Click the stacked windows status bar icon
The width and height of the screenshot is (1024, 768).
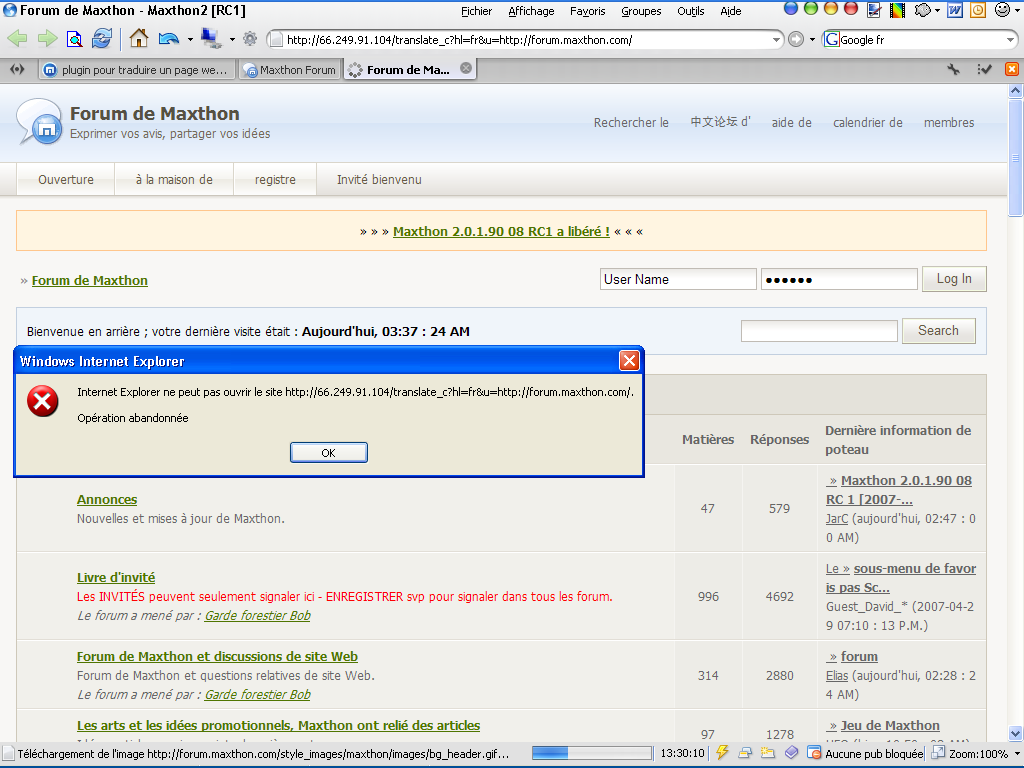click(x=745, y=752)
